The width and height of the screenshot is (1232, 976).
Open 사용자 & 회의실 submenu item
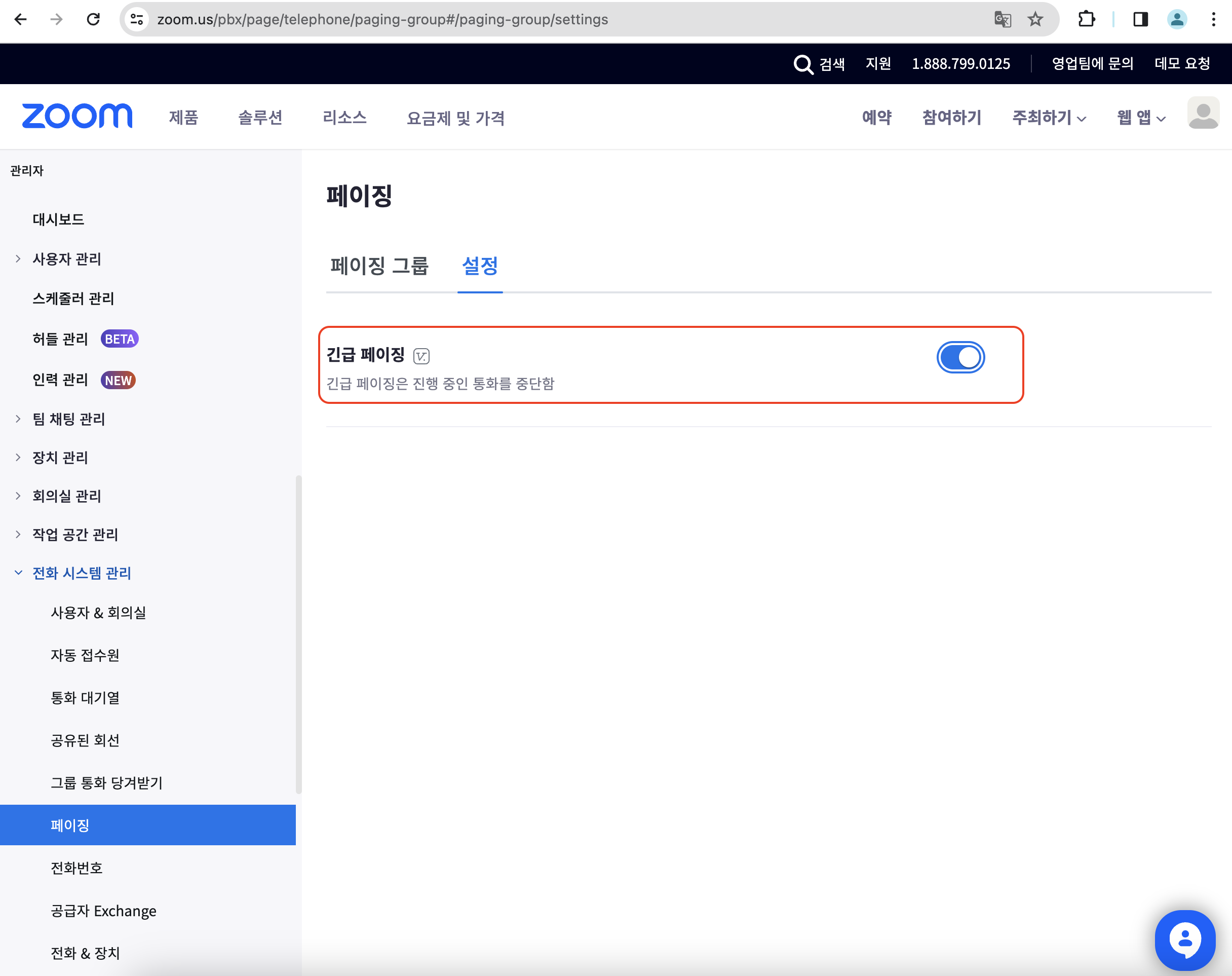pos(98,613)
